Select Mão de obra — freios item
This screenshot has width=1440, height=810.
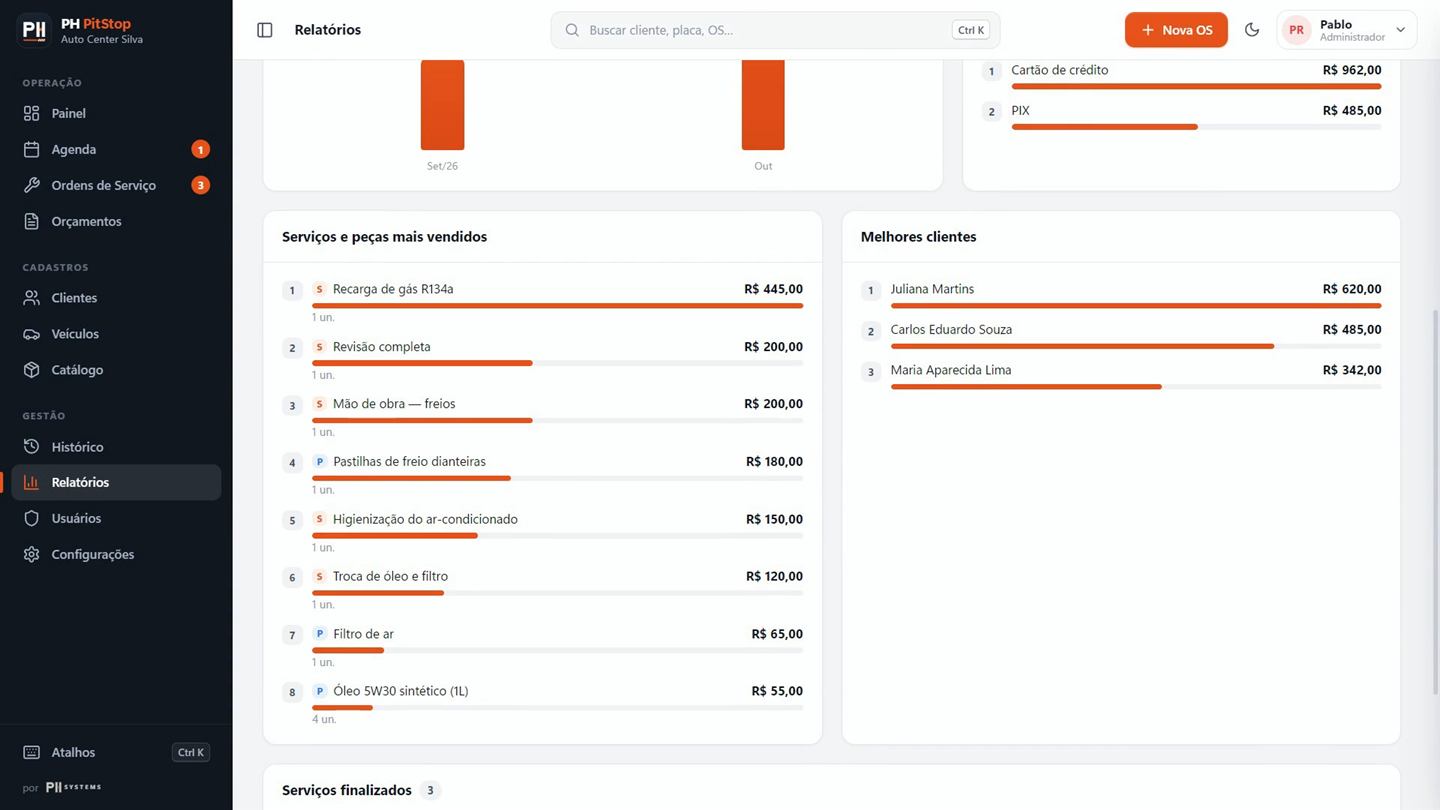[x=542, y=417]
